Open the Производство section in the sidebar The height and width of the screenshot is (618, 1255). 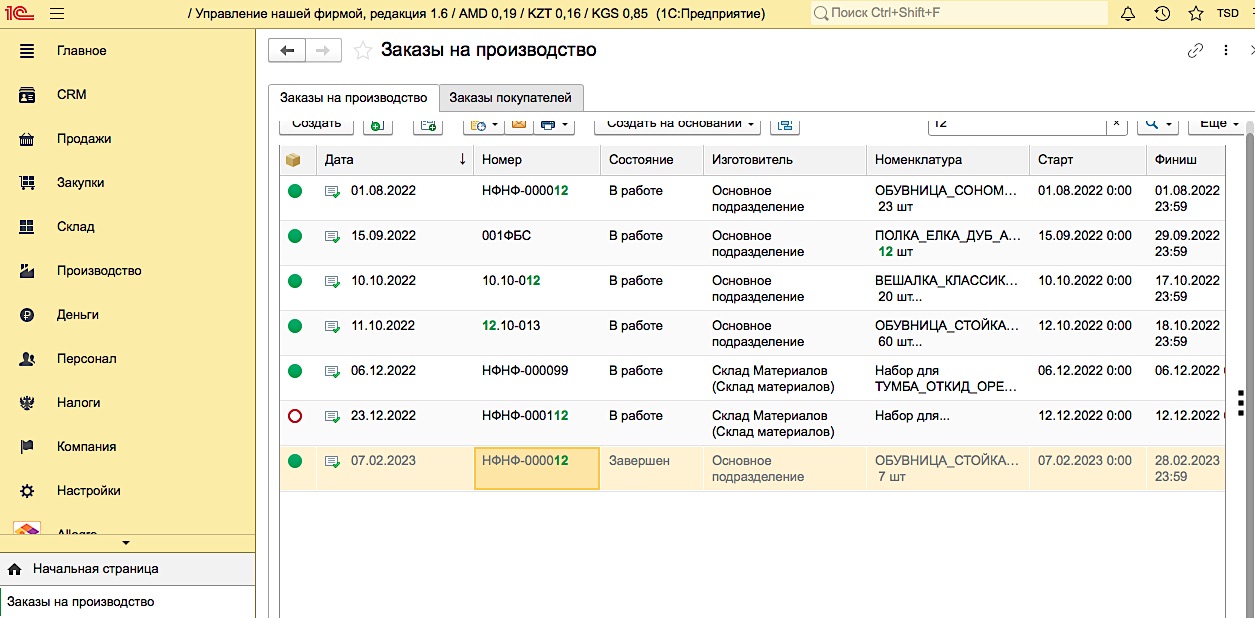pos(99,271)
